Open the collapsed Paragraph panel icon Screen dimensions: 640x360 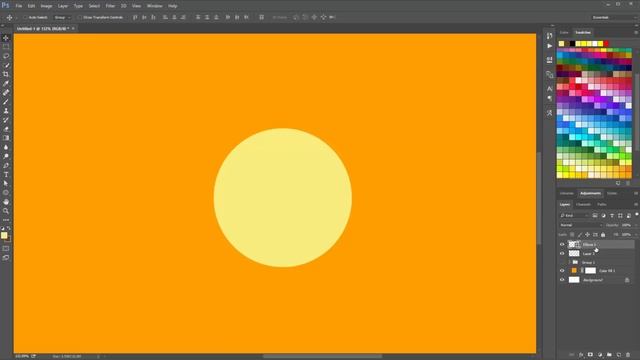[549, 98]
